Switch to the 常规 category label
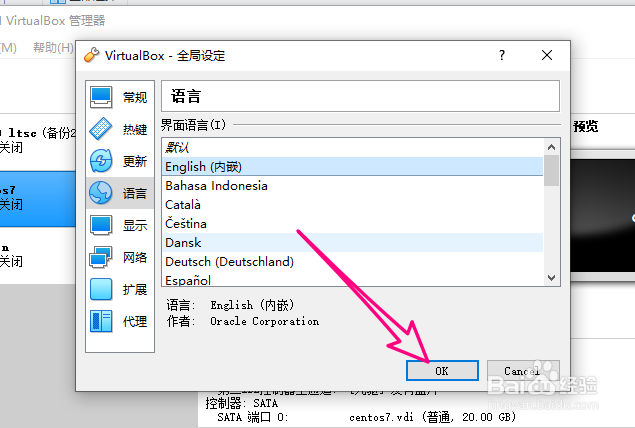The height and width of the screenshot is (428, 635). click(135, 98)
